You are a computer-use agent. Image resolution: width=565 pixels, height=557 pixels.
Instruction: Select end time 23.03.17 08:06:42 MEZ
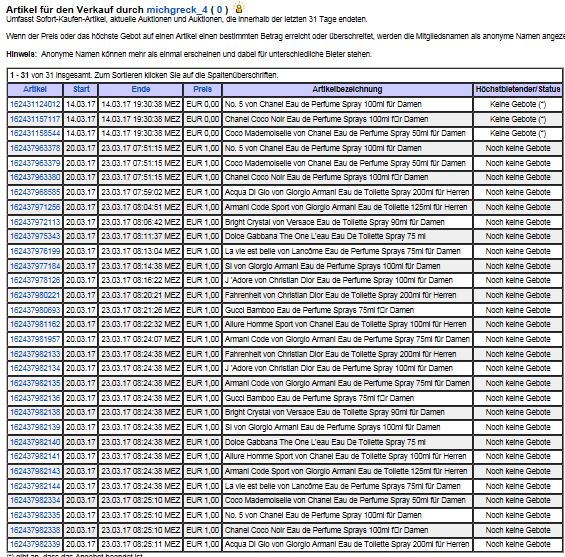[x=141, y=222]
